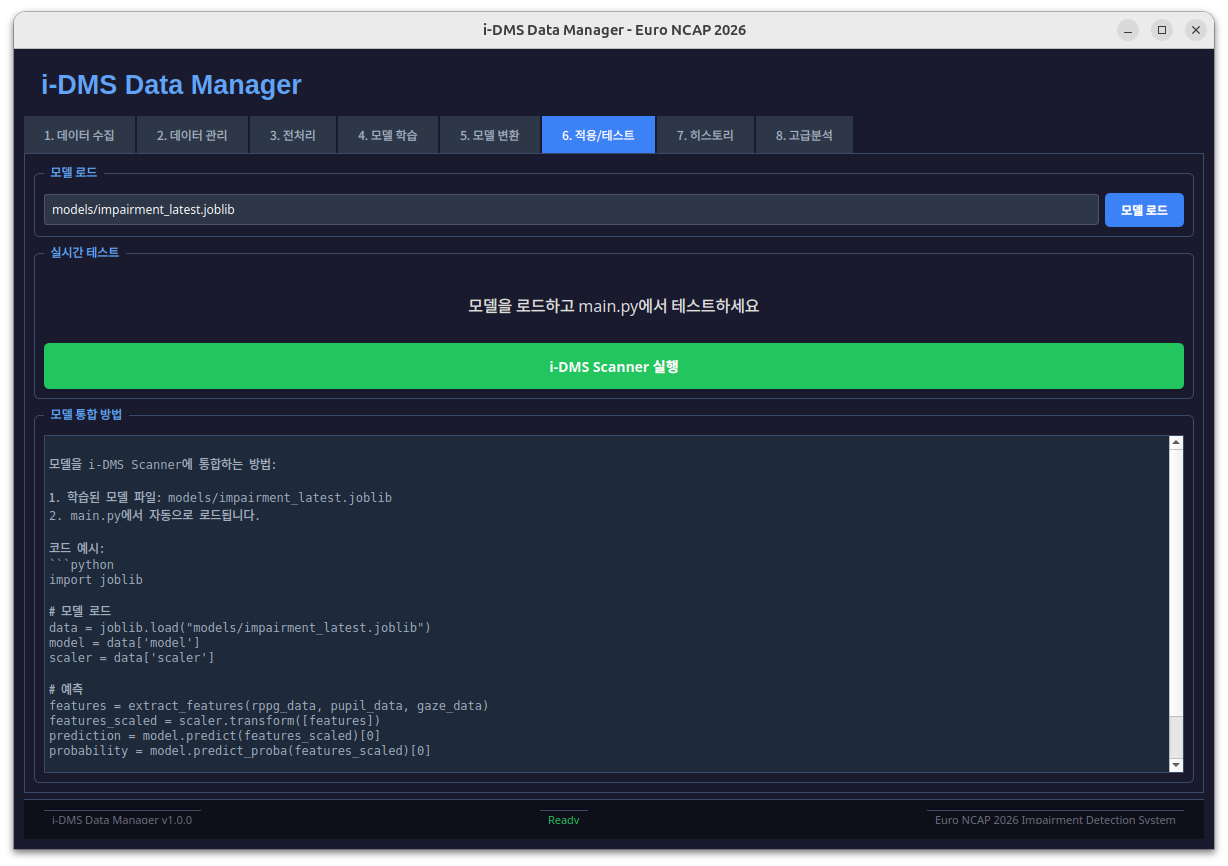Open the 5. 모델 변환 tab
1228x866 pixels.
pyautogui.click(x=489, y=134)
